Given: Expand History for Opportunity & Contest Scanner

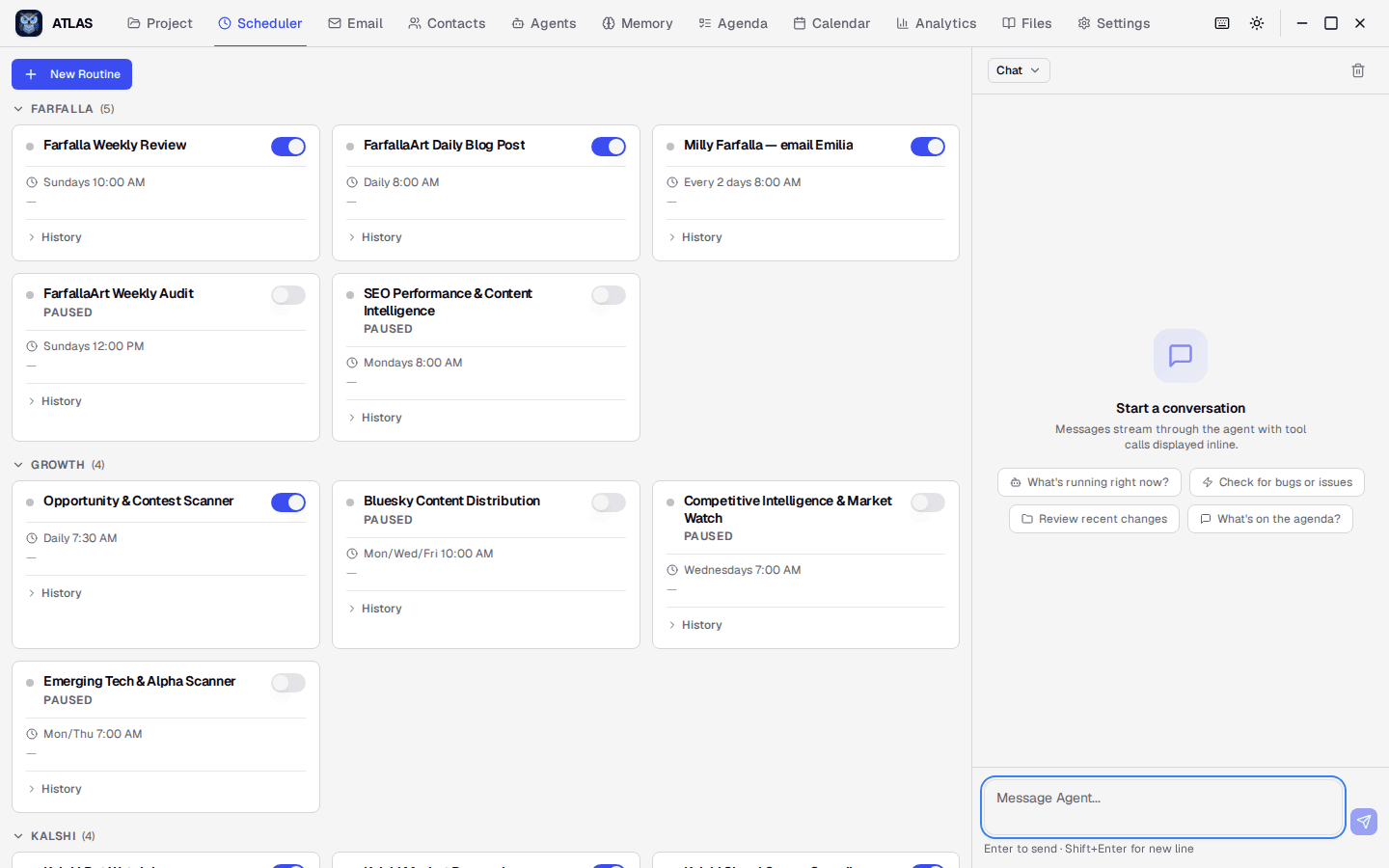Looking at the screenshot, I should 54,593.
